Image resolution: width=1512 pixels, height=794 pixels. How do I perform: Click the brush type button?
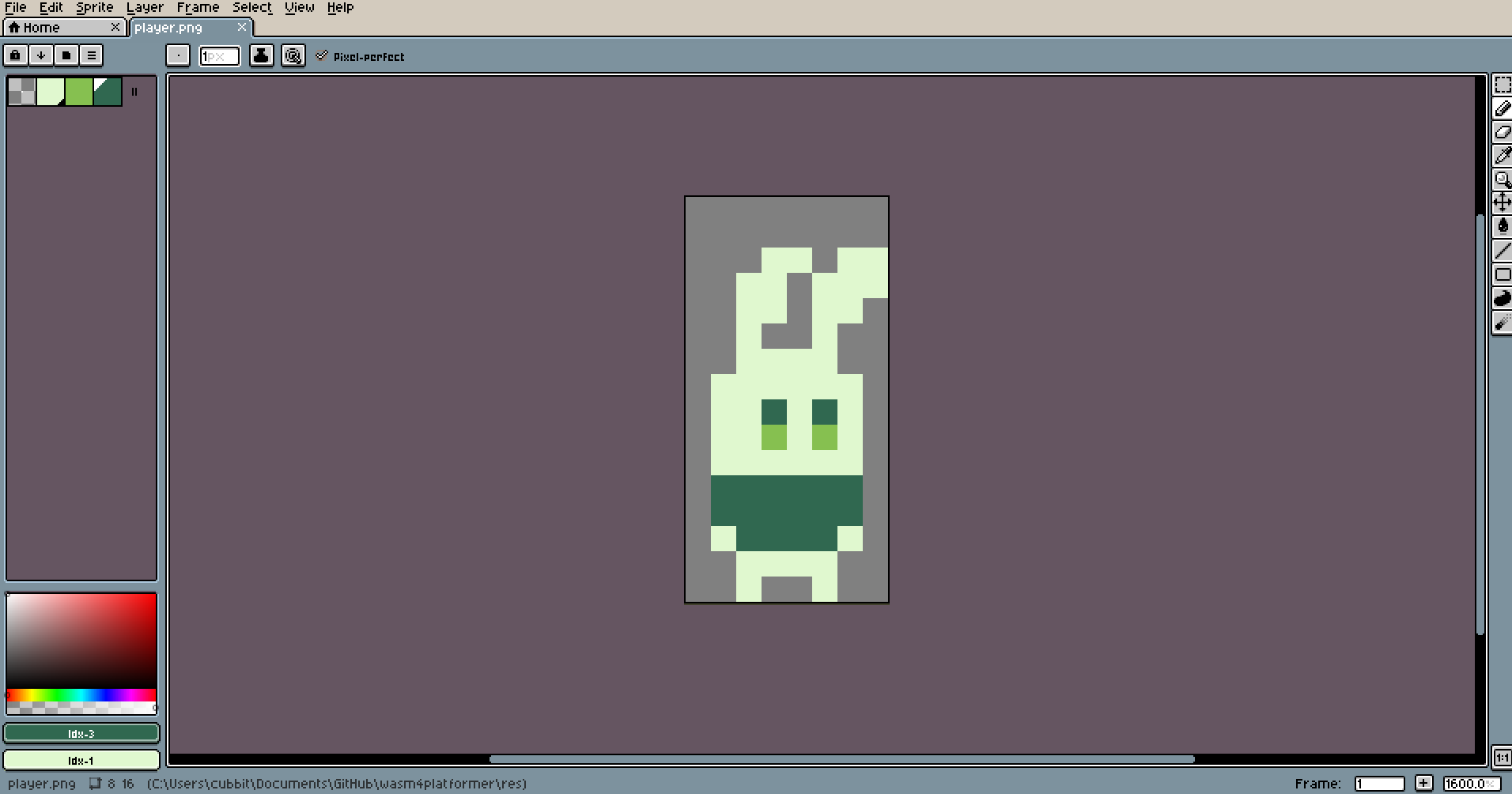[x=178, y=55]
